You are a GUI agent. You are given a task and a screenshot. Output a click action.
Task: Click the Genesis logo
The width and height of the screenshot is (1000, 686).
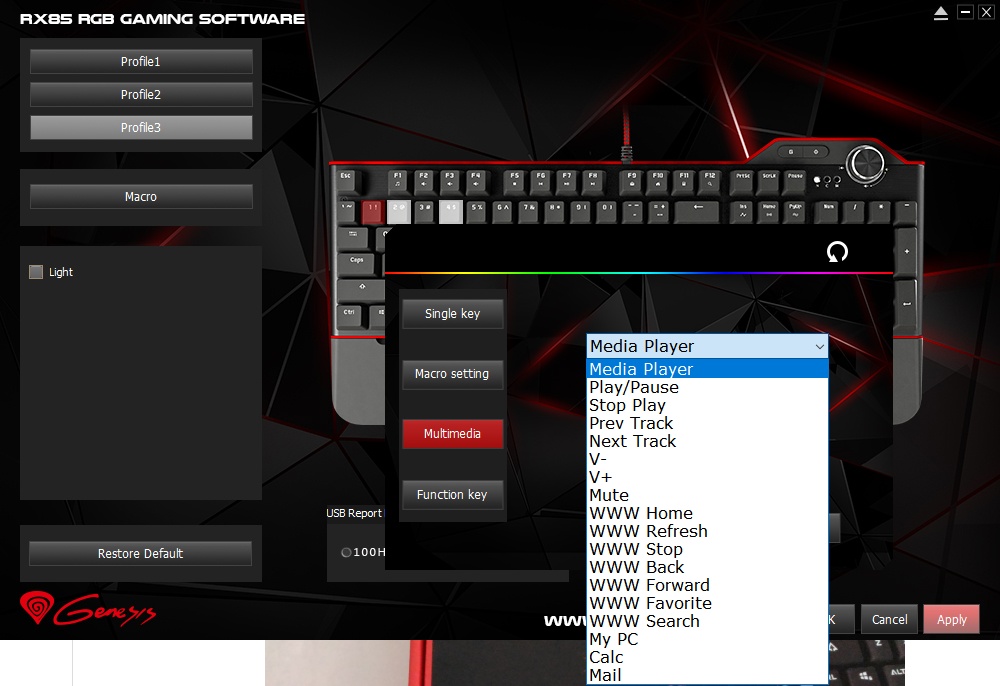pyautogui.click(x=88, y=609)
